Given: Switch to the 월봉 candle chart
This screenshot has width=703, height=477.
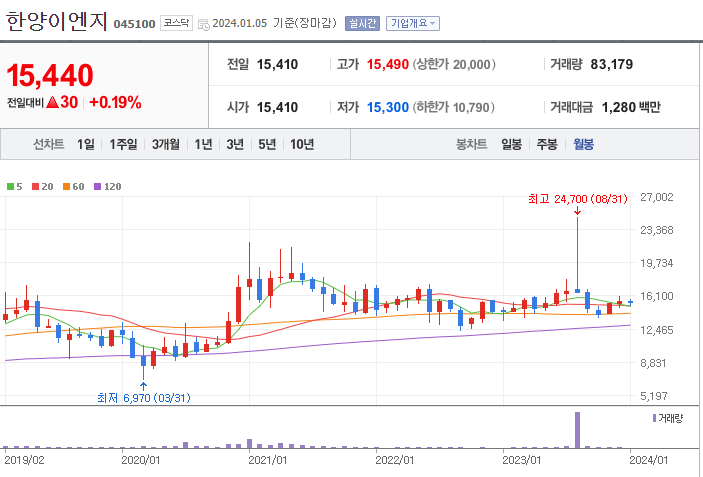Looking at the screenshot, I should pyautogui.click(x=583, y=144).
